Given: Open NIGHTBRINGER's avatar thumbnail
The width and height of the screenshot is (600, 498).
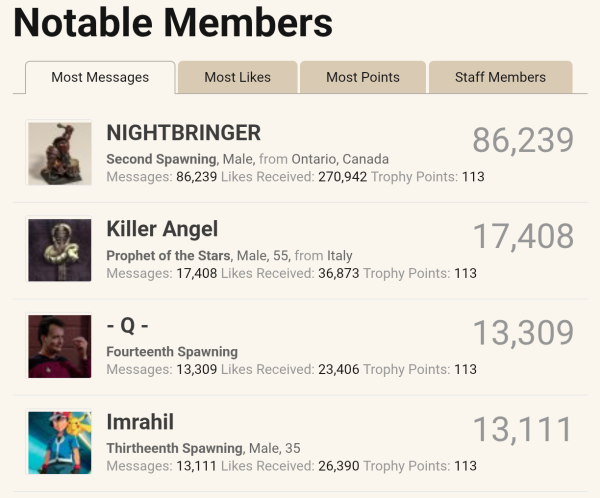Looking at the screenshot, I should pyautogui.click(x=60, y=153).
